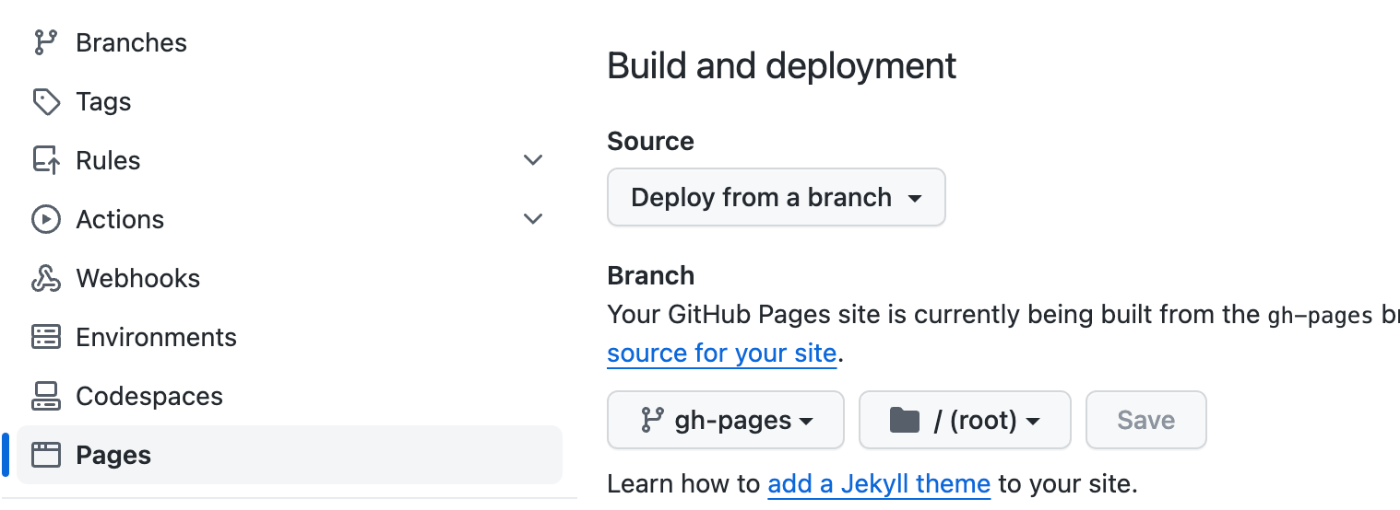Click the Webhooks icon
This screenshot has width=1400, height=510.
pyautogui.click(x=45, y=279)
